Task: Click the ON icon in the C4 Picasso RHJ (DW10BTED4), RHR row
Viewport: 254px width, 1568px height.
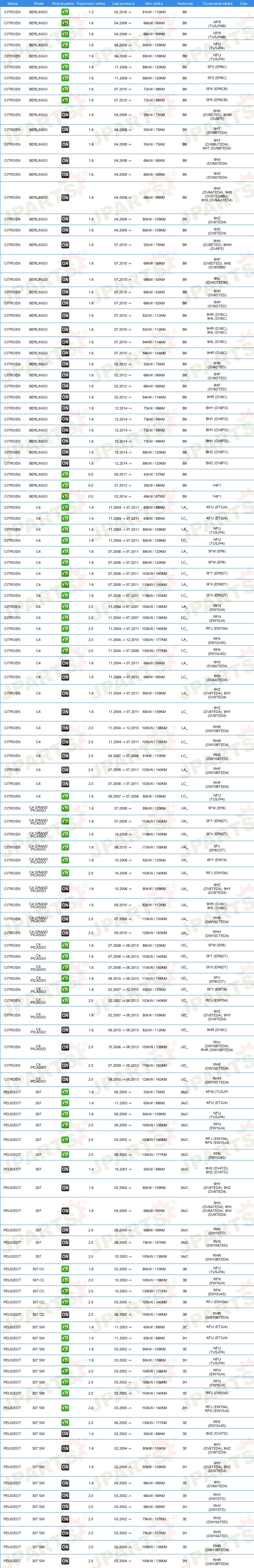Action: (65, 1047)
